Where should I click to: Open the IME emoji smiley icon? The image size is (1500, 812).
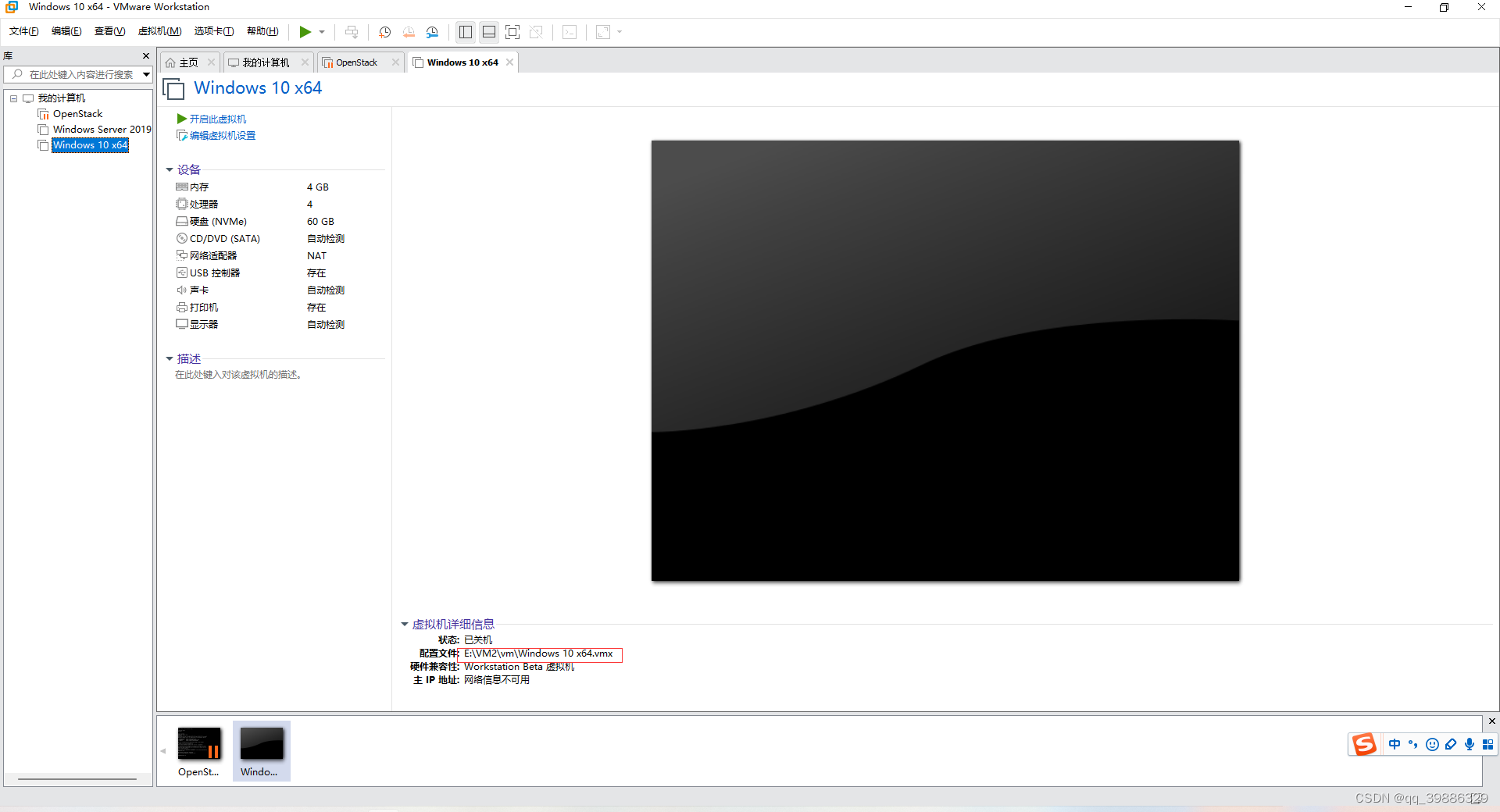[x=1432, y=744]
